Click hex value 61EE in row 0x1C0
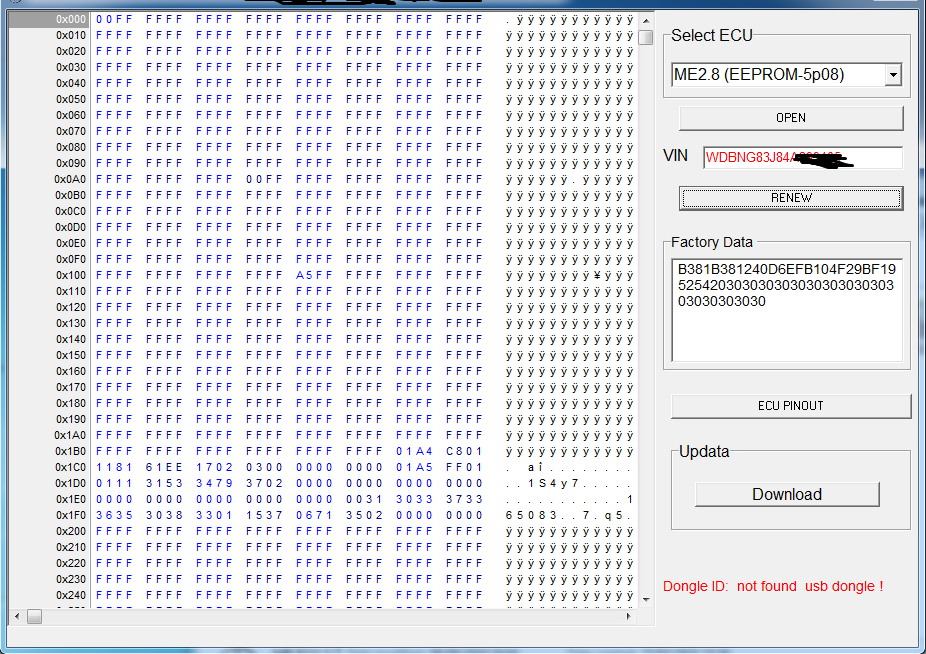Screen dimensions: 926x654 pos(164,467)
